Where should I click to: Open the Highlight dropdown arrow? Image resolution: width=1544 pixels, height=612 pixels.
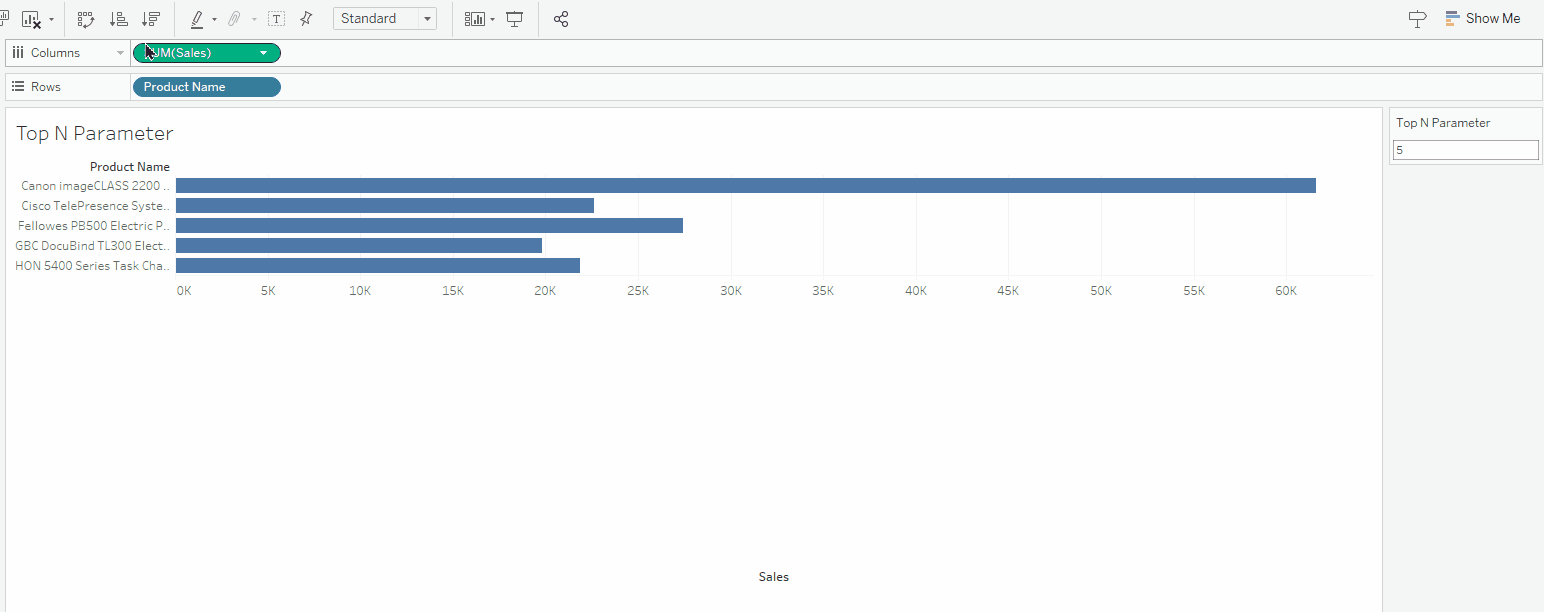(214, 19)
